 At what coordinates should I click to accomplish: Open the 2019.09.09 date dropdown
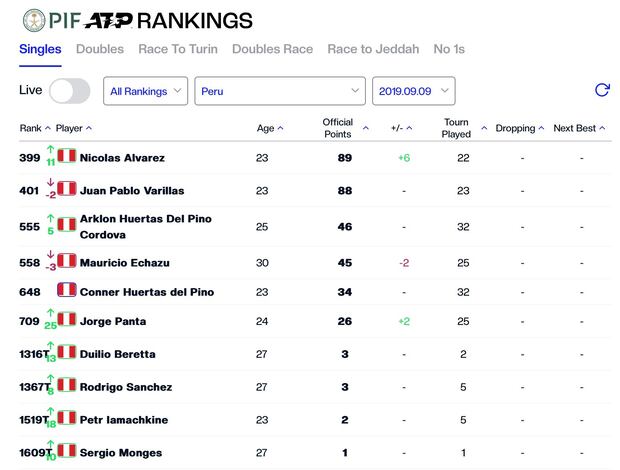pos(413,91)
